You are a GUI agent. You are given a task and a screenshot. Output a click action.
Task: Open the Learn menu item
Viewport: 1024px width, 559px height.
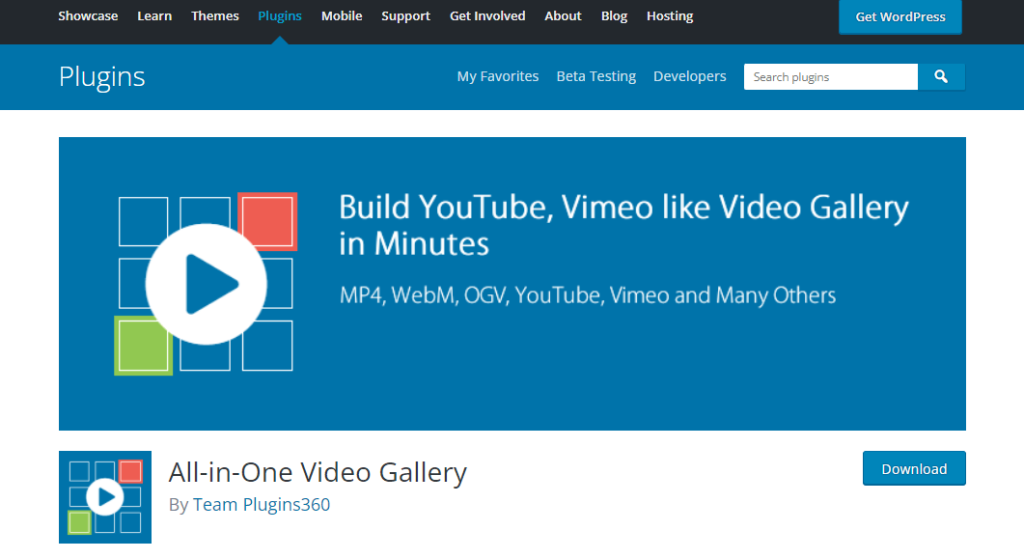click(155, 16)
